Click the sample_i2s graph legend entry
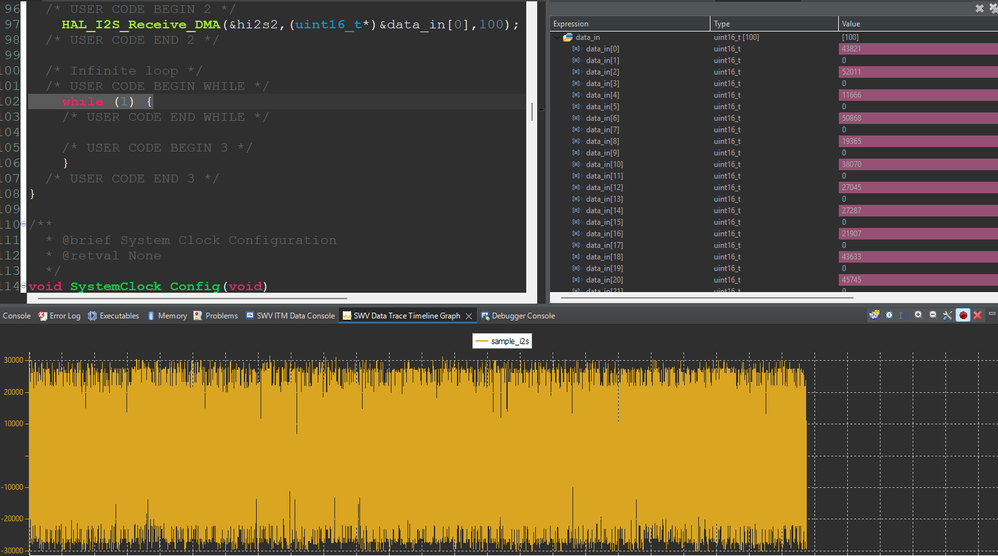Screen dimensions: 998x556 click(x=503, y=341)
